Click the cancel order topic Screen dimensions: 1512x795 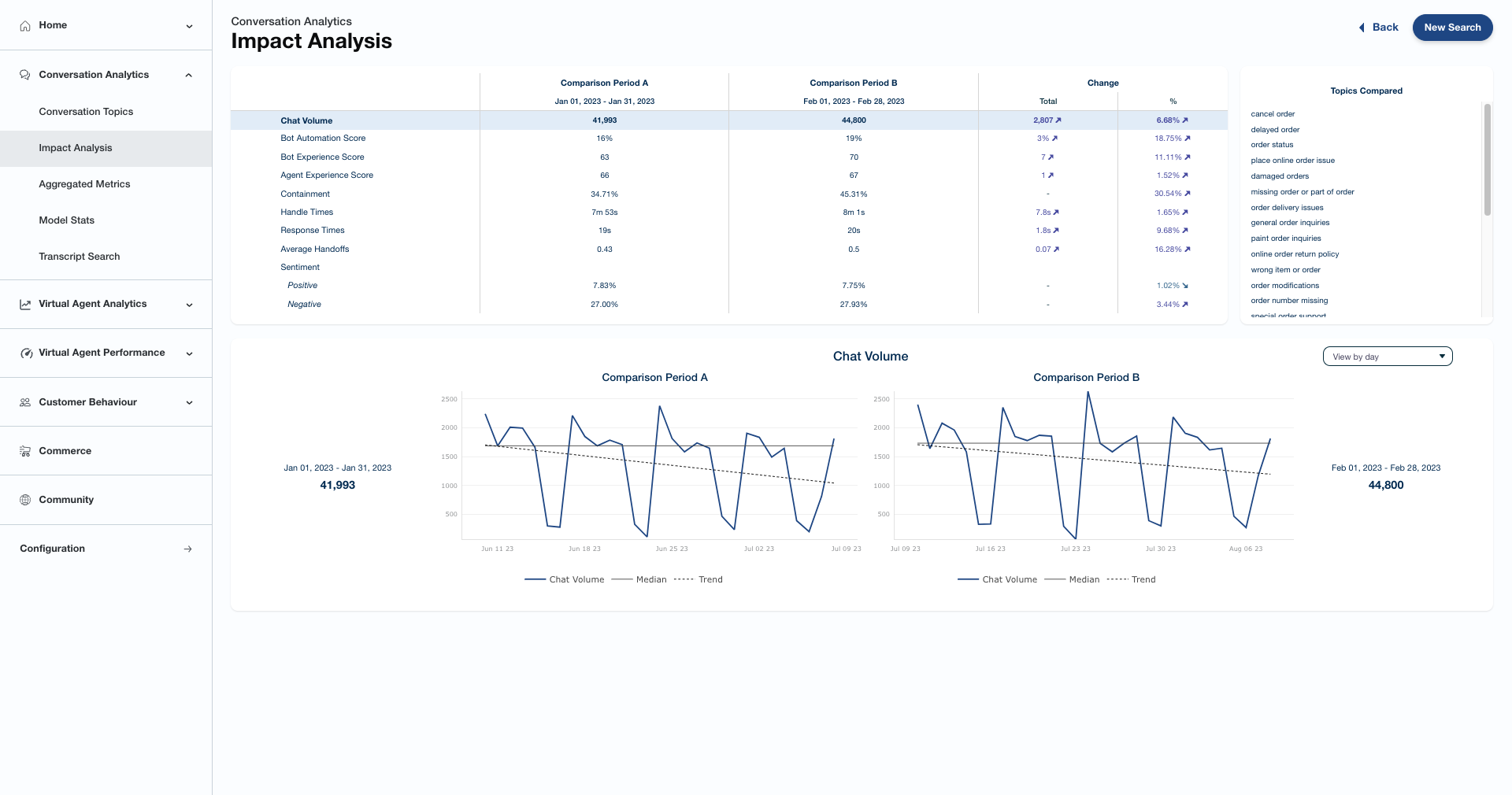click(x=1273, y=114)
